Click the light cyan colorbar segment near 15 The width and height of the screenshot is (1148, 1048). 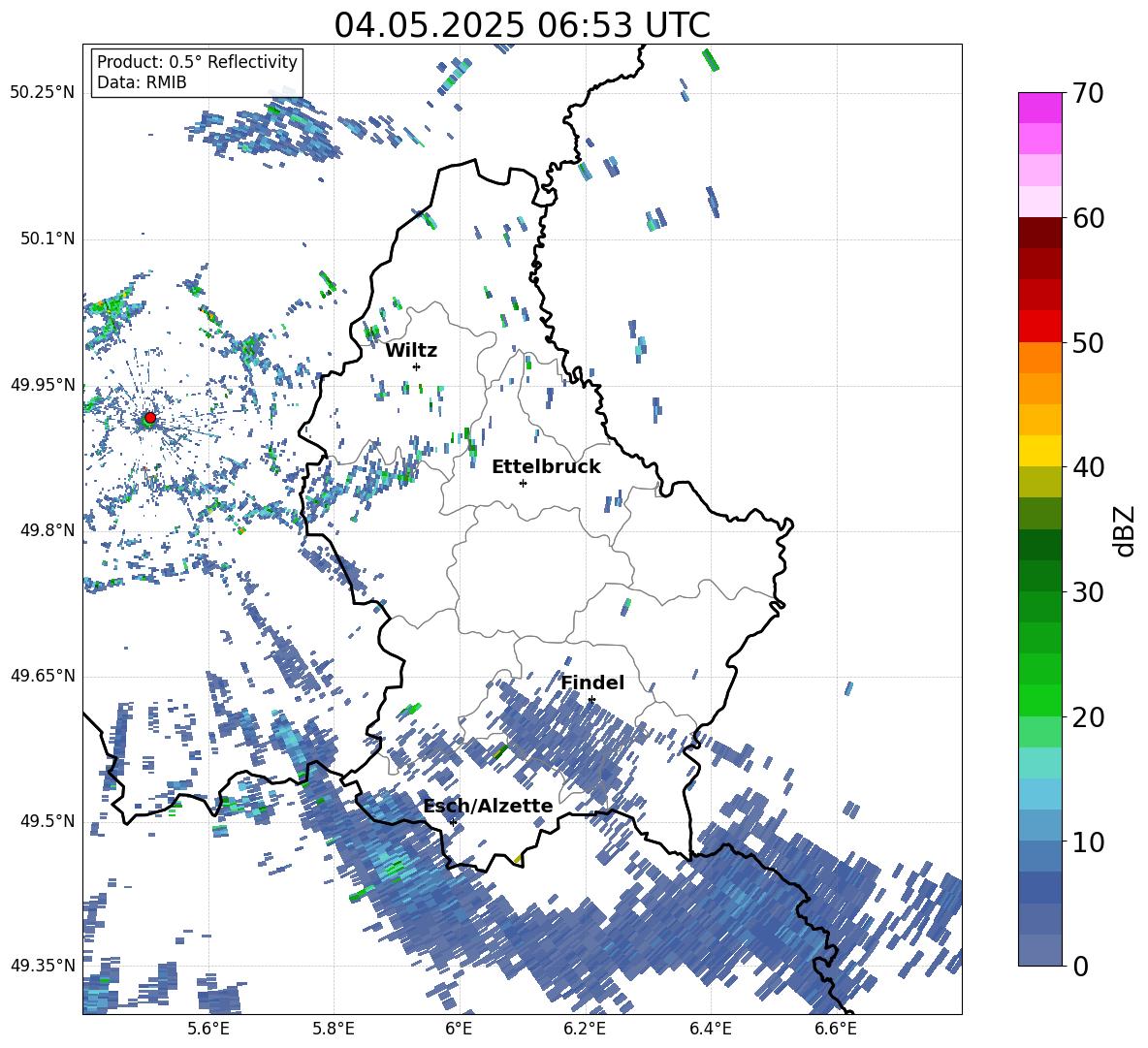click(x=1039, y=763)
